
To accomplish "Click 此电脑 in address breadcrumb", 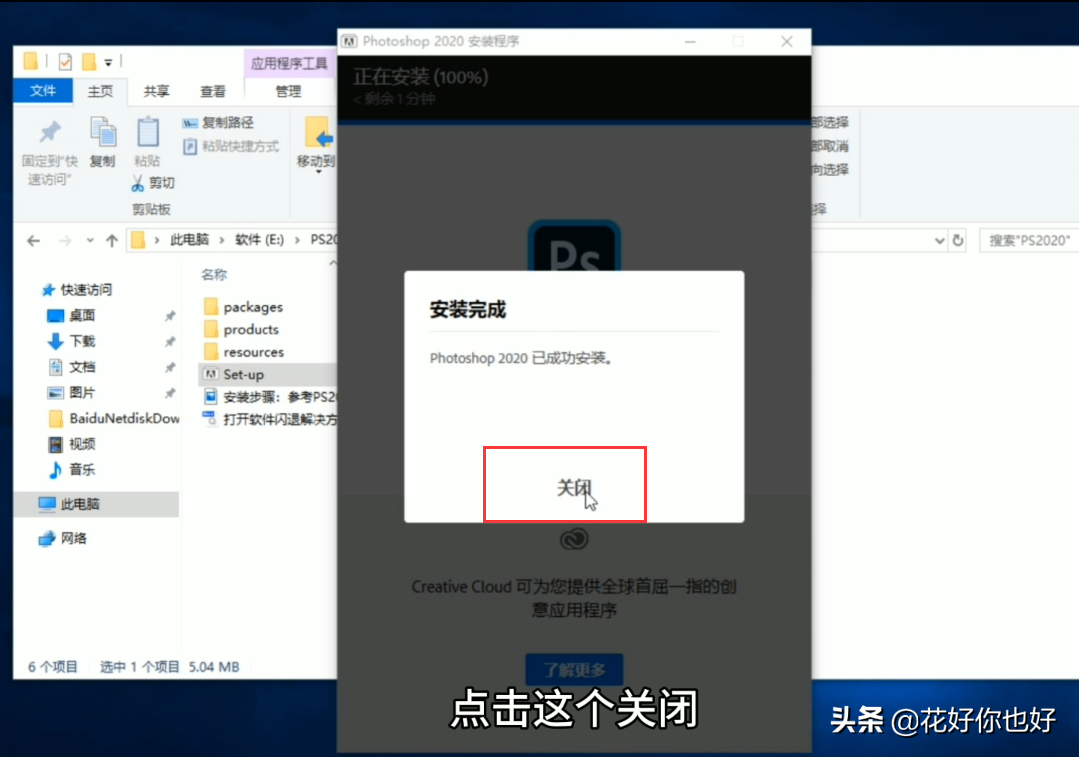I will coord(189,239).
